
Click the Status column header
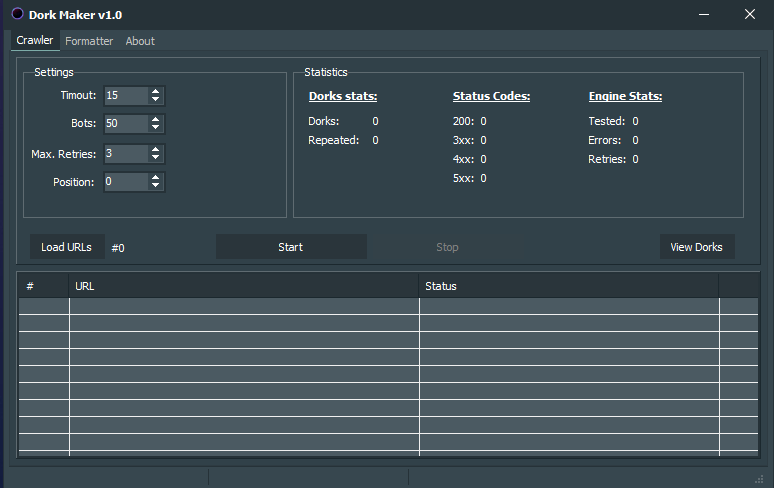569,286
